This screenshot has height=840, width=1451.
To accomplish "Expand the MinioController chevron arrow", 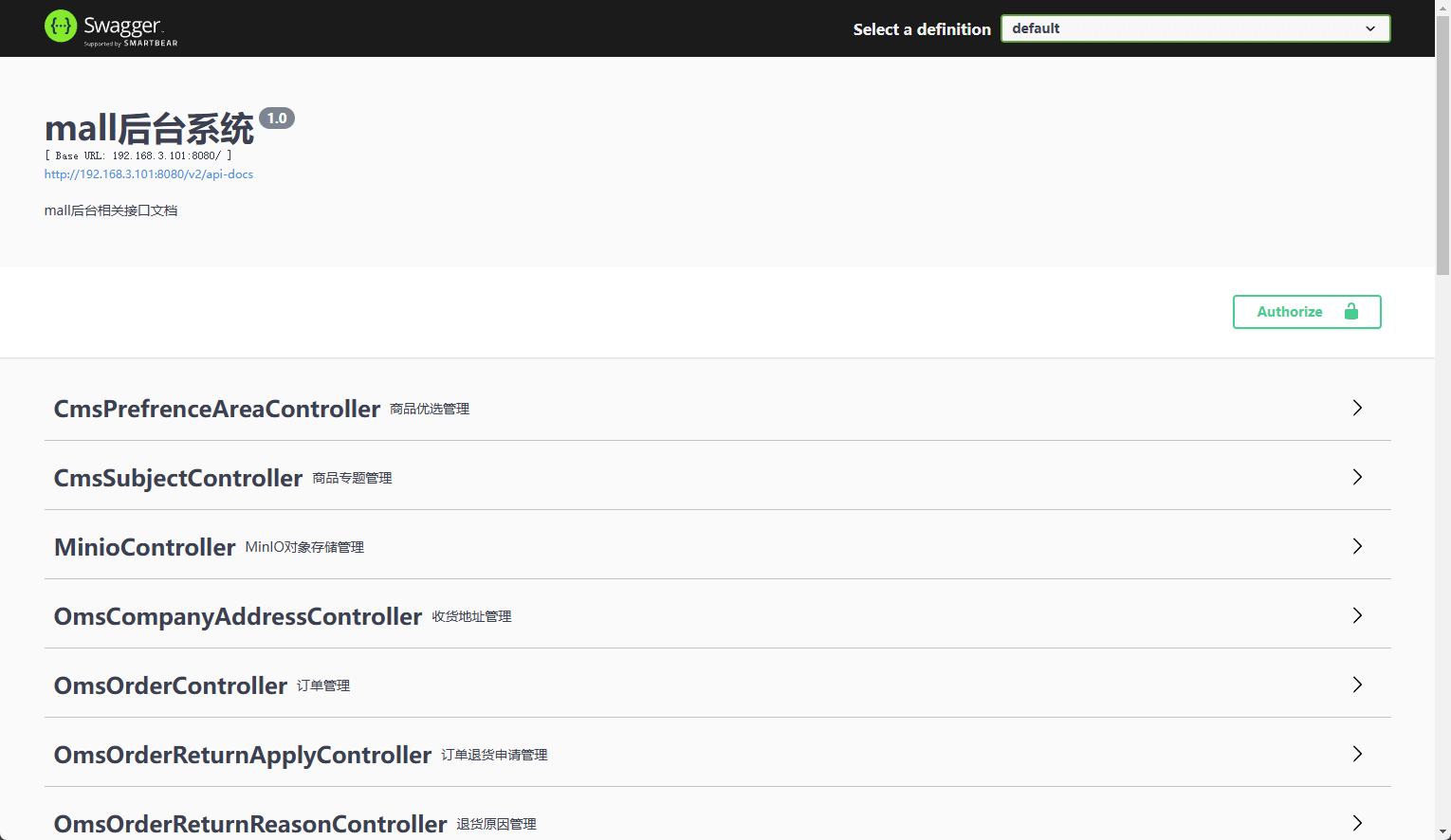I will [1357, 546].
